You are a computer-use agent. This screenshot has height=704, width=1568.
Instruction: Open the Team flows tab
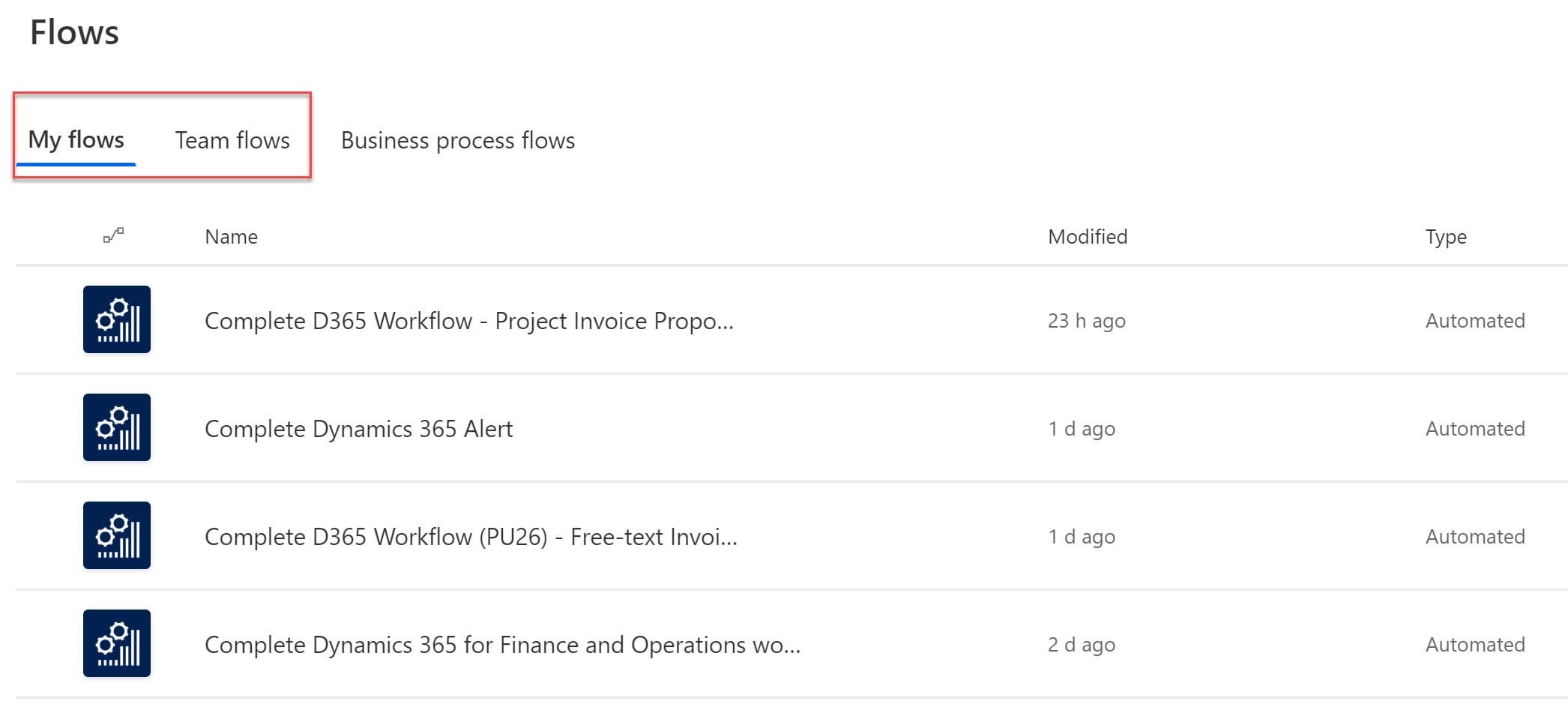[232, 141]
